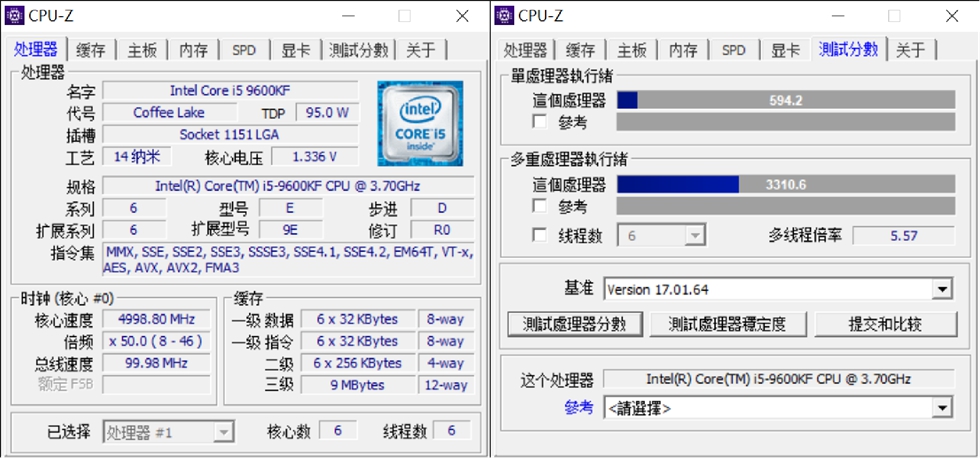Expand the 基准 version dropdown
Image resolution: width=980 pixels, height=458 pixels.
pos(778,289)
